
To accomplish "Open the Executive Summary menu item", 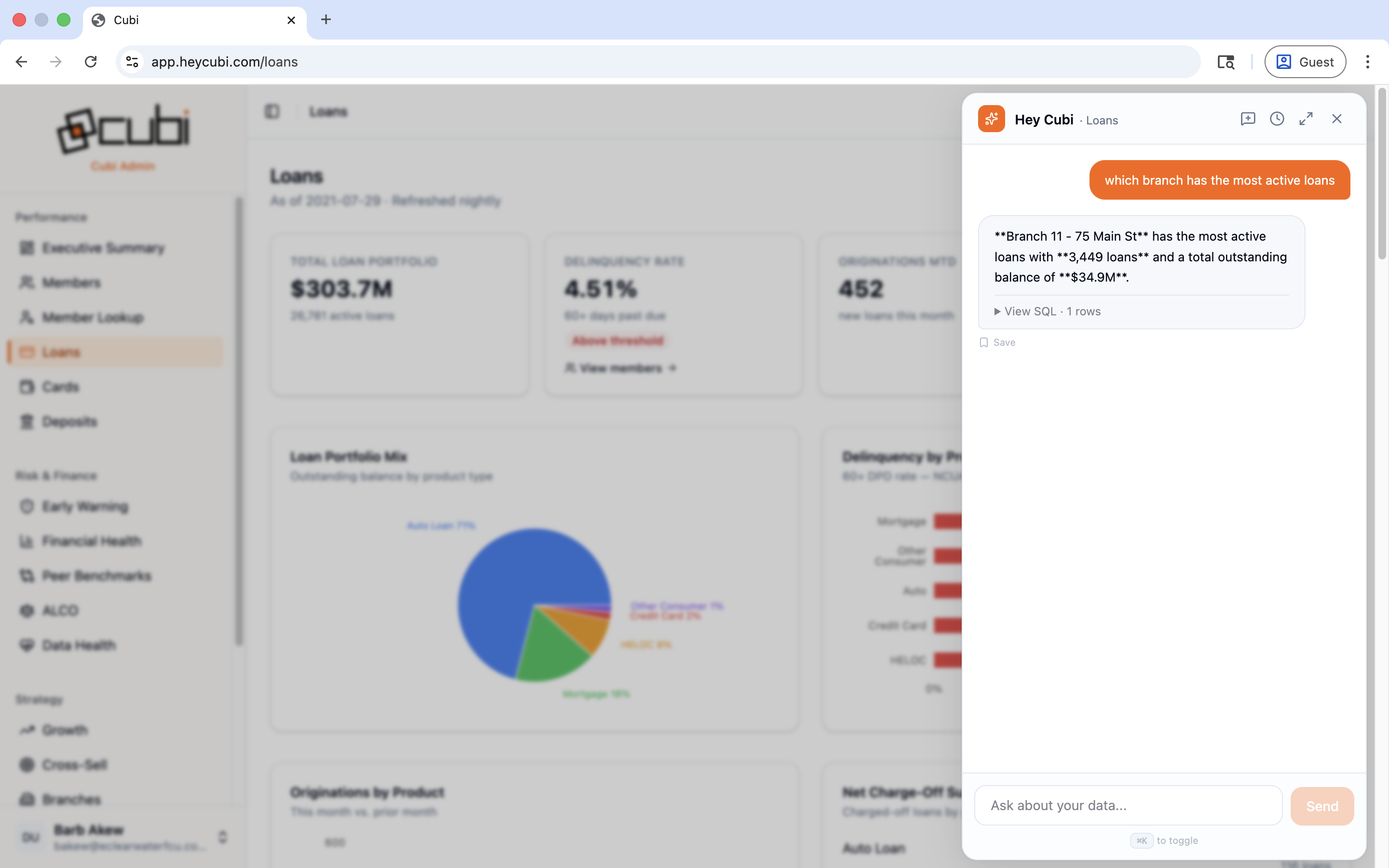I will [103, 248].
